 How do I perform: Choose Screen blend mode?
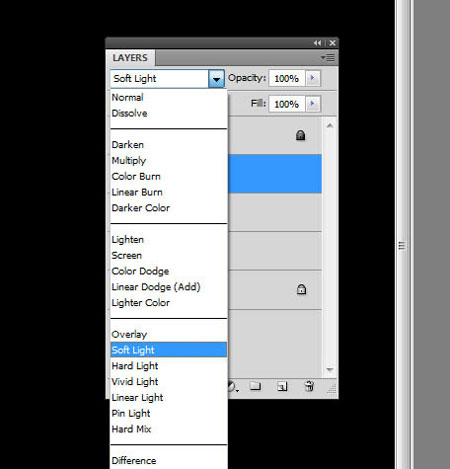coord(169,256)
